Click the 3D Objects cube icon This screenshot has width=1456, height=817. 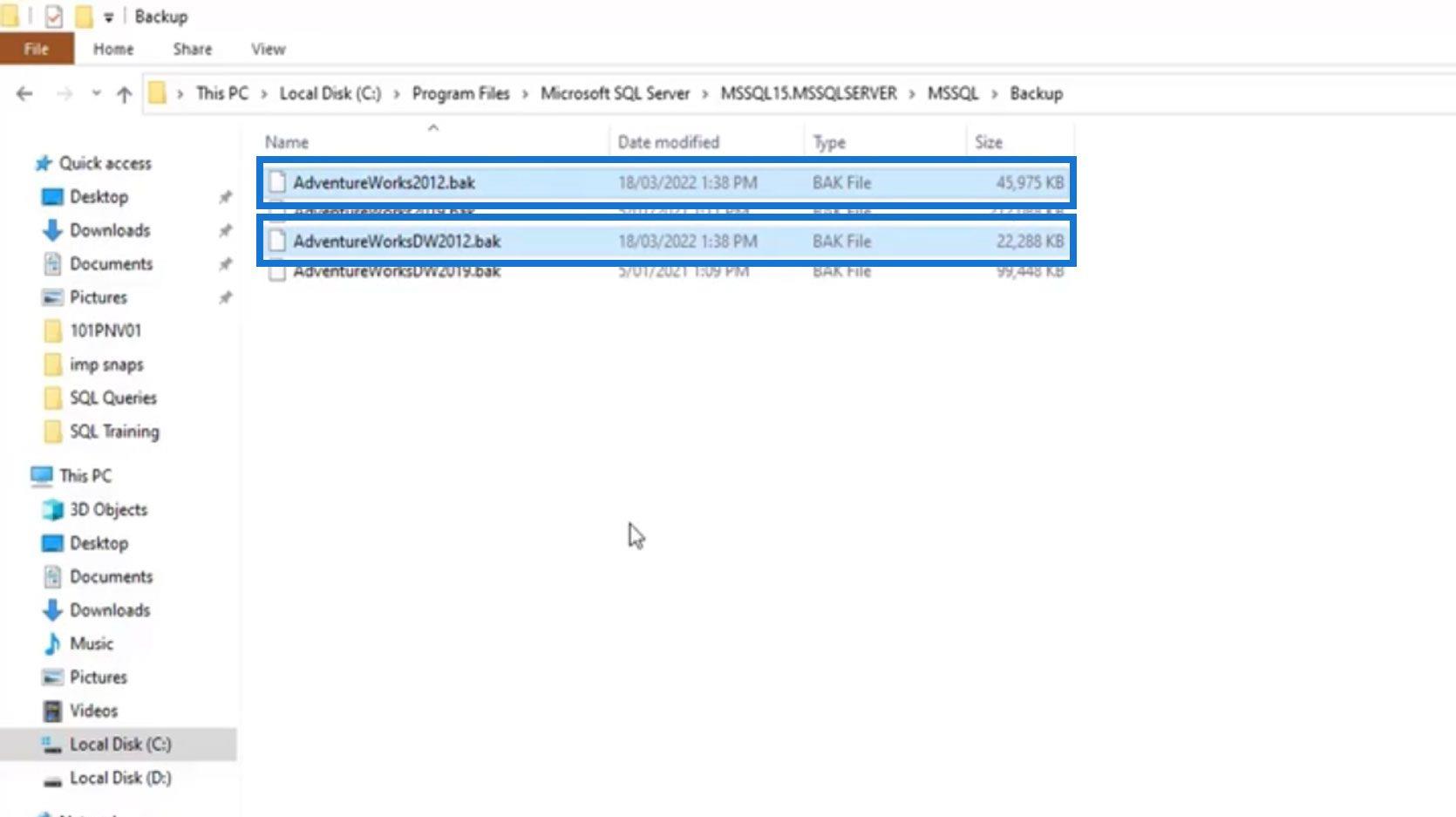(x=52, y=509)
